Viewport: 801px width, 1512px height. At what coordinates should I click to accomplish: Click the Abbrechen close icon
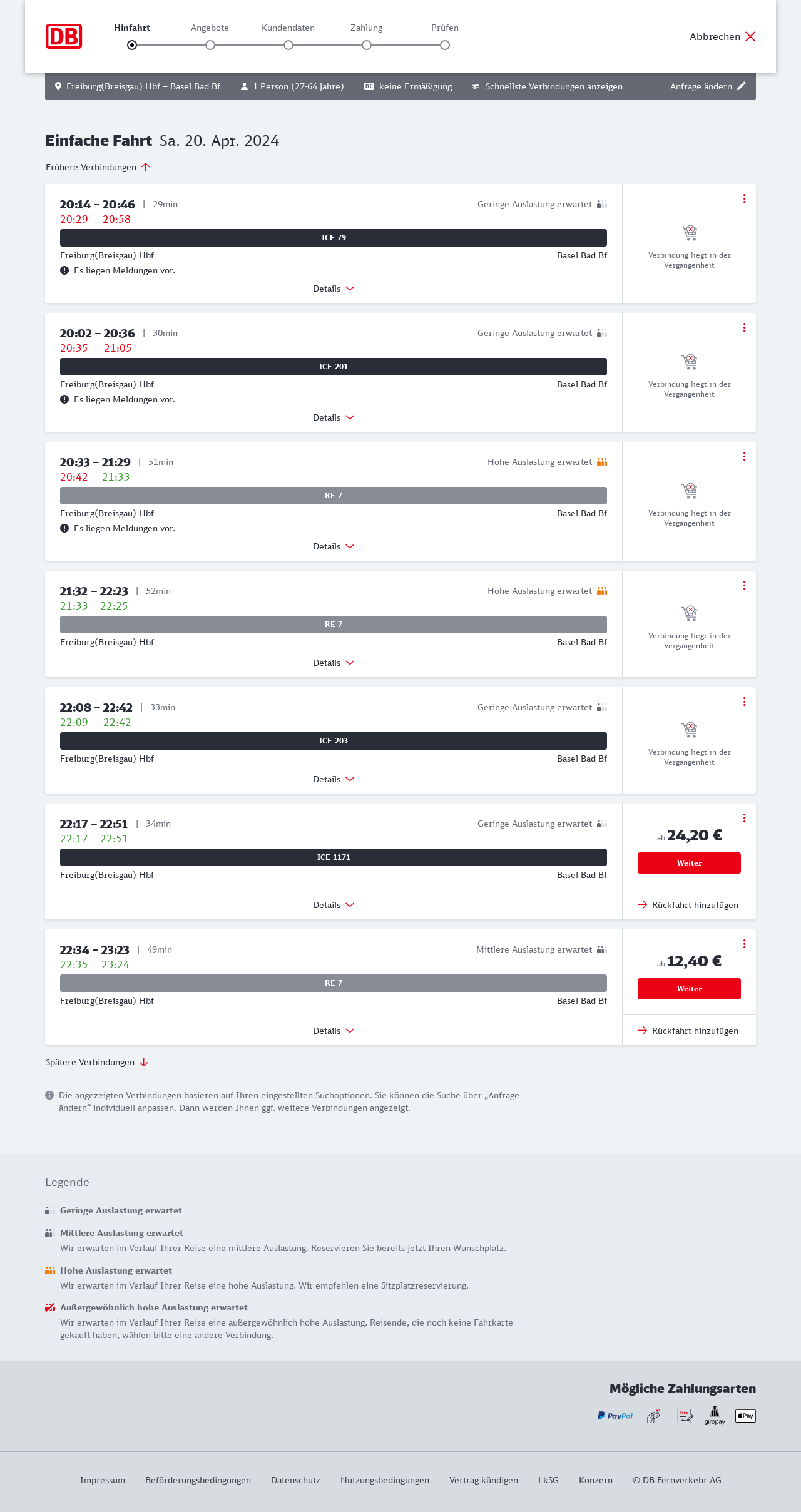750,36
